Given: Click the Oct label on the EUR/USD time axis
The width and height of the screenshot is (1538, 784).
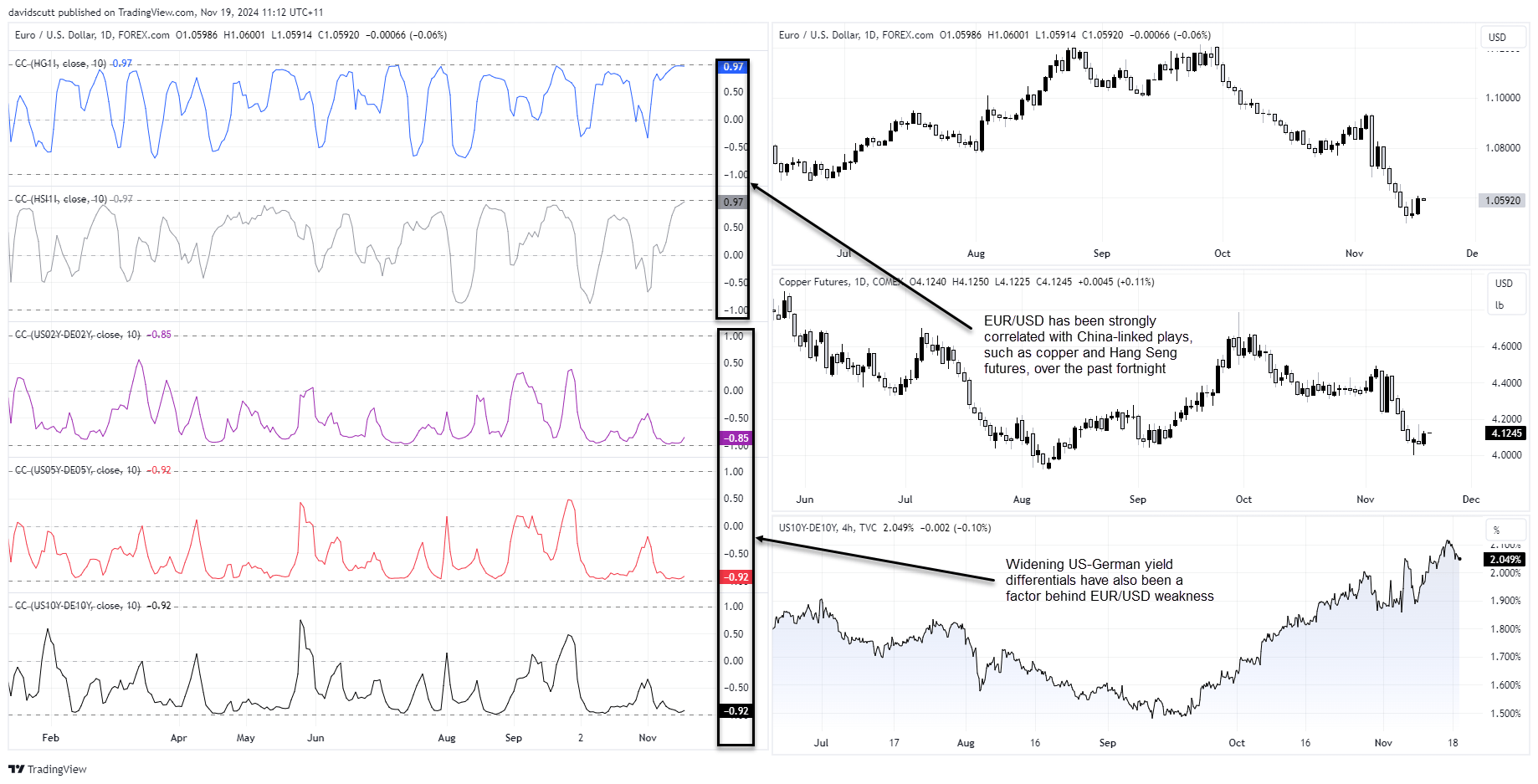Looking at the screenshot, I should [1223, 254].
